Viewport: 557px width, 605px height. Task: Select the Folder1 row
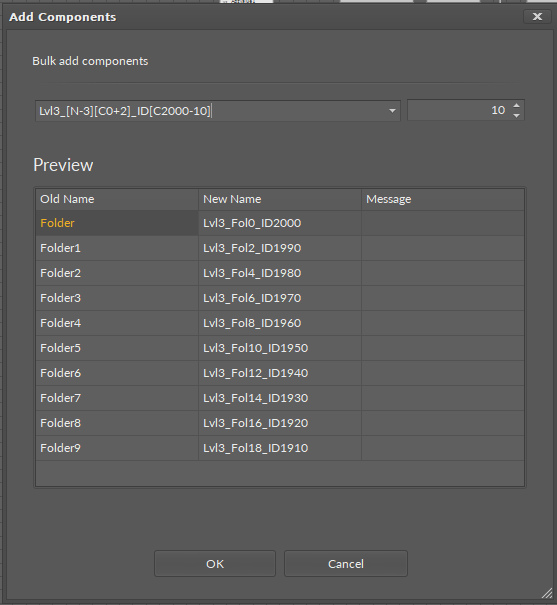point(280,248)
